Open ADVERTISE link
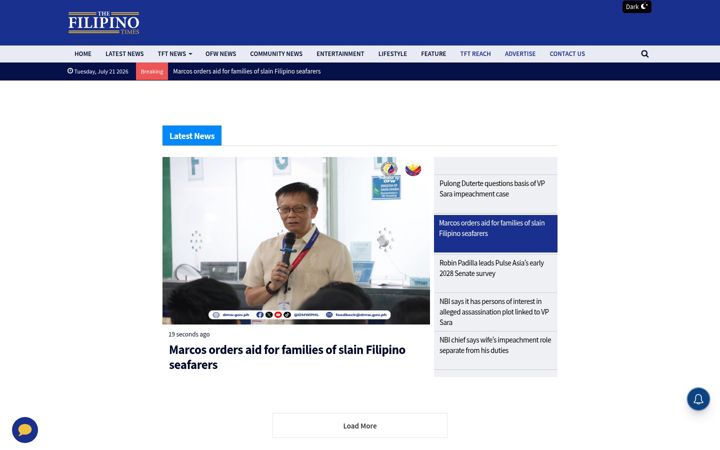720x450 pixels. [x=520, y=54]
